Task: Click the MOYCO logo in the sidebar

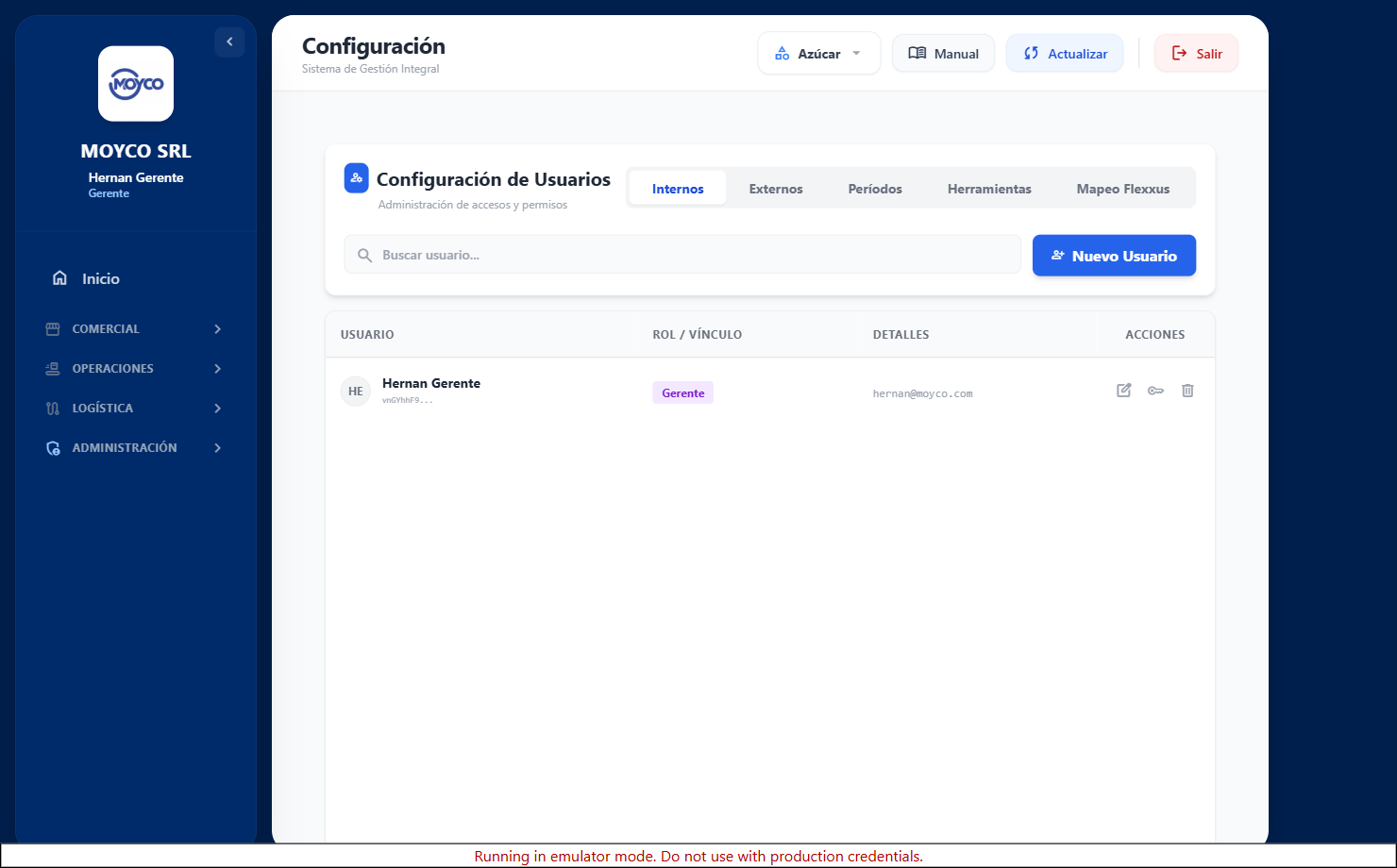Action: (x=136, y=84)
